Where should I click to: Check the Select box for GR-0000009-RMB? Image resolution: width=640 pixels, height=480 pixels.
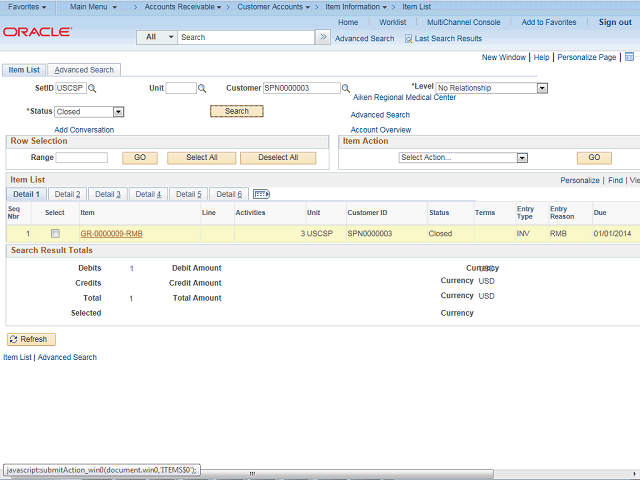(x=55, y=233)
